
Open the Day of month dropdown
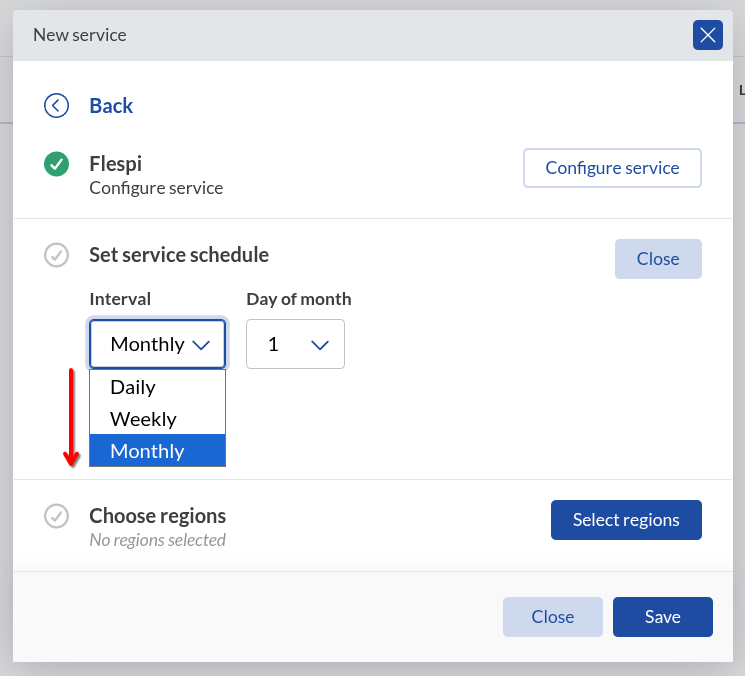tap(295, 344)
